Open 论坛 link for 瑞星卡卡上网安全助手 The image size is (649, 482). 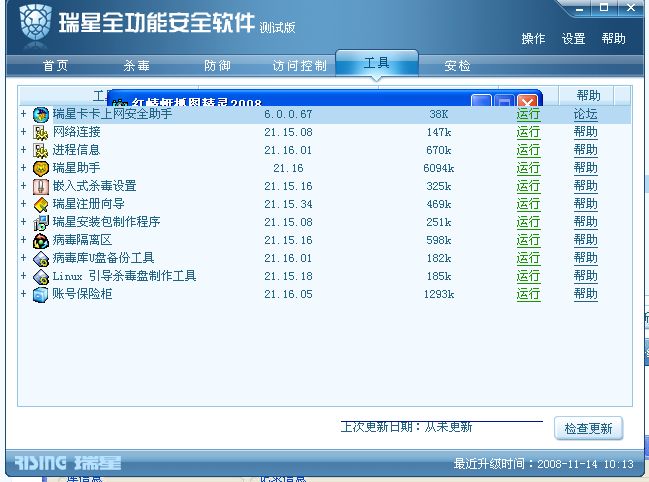click(586, 114)
